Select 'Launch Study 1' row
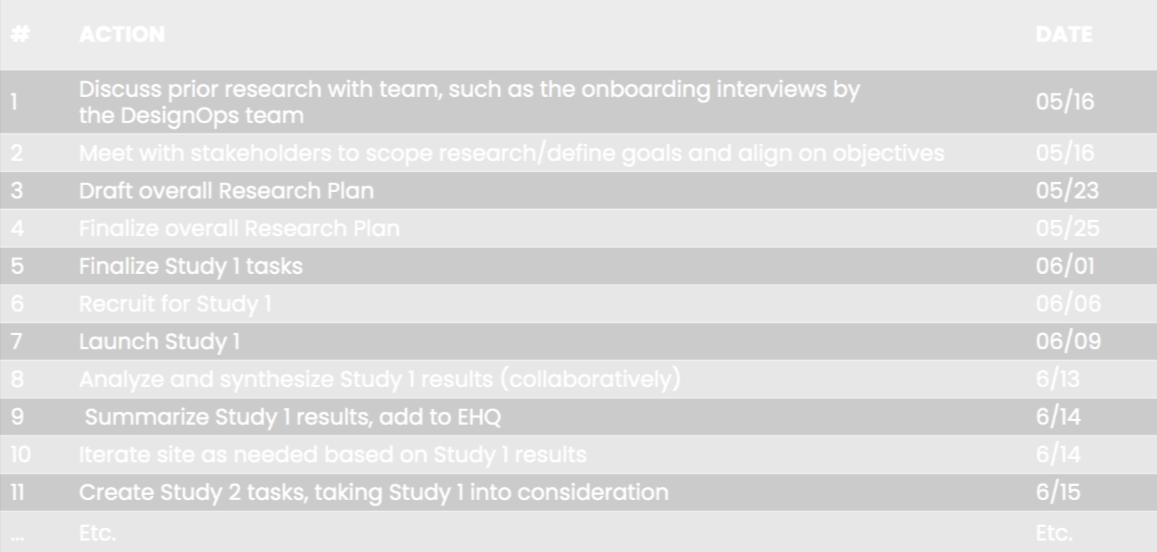The height and width of the screenshot is (552, 1157). (159, 341)
